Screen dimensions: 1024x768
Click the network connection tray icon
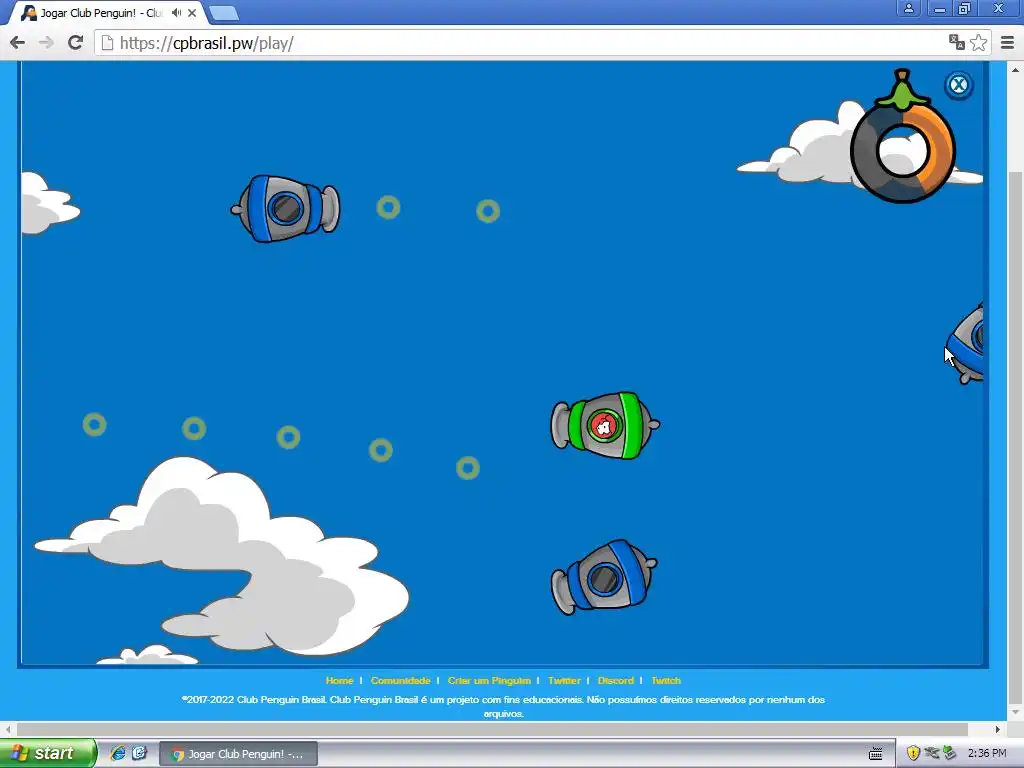932,753
